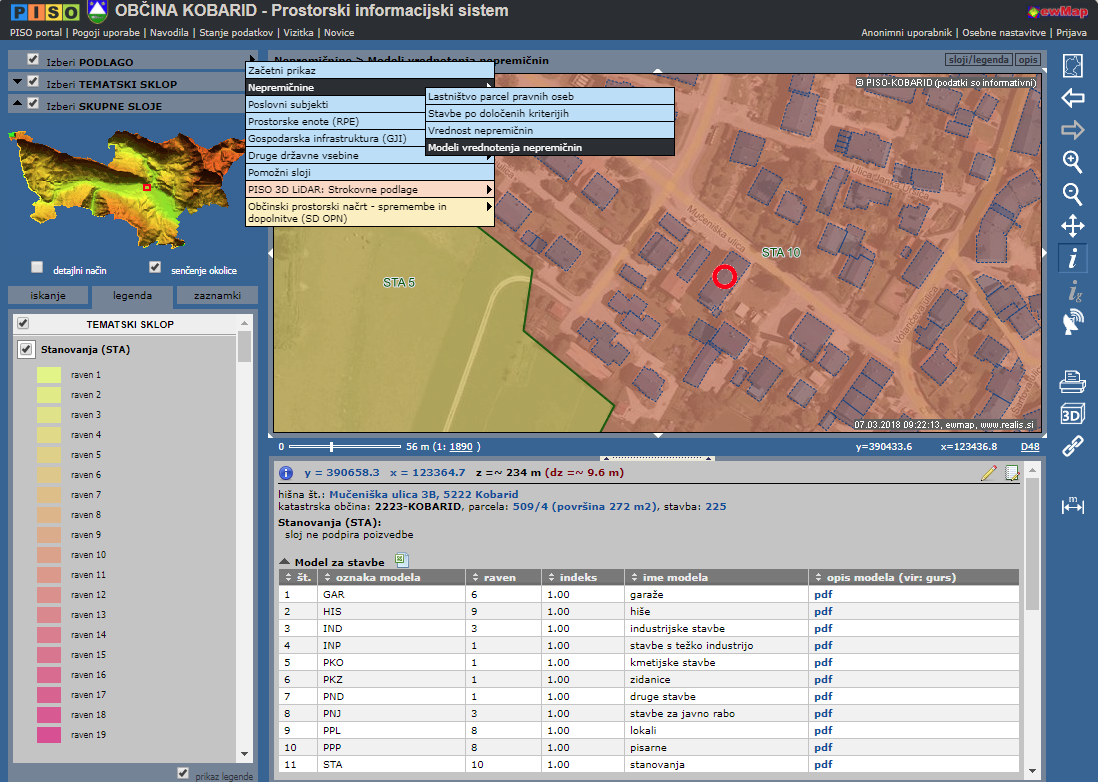The height and width of the screenshot is (782, 1098).
Task: Expand the 'Izberi PODLAGO' section
Action: point(90,62)
